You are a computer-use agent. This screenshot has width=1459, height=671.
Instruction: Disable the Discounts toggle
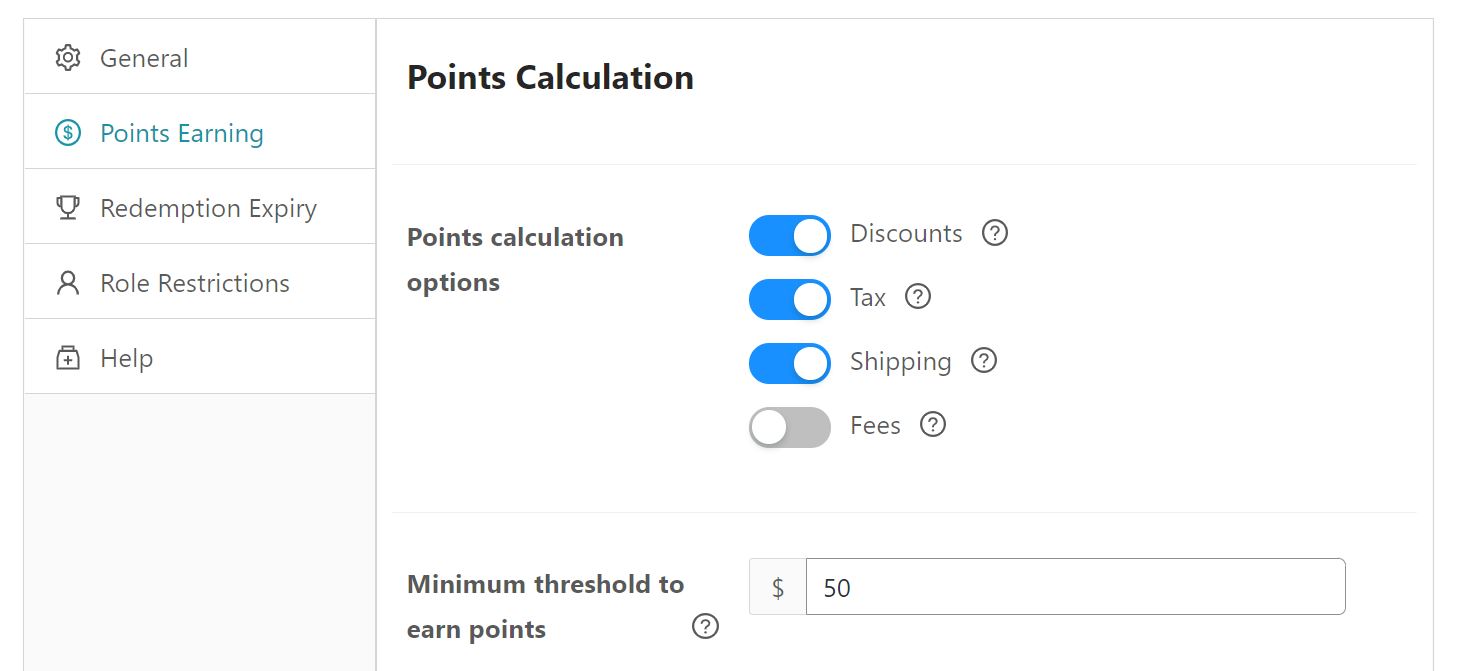click(x=789, y=236)
